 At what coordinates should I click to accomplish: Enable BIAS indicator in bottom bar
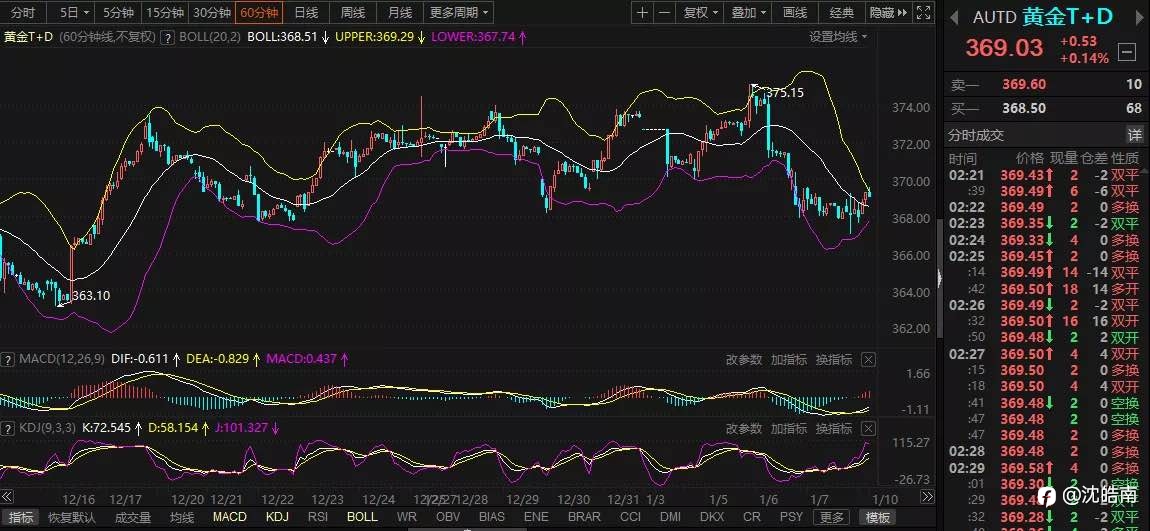click(x=491, y=517)
